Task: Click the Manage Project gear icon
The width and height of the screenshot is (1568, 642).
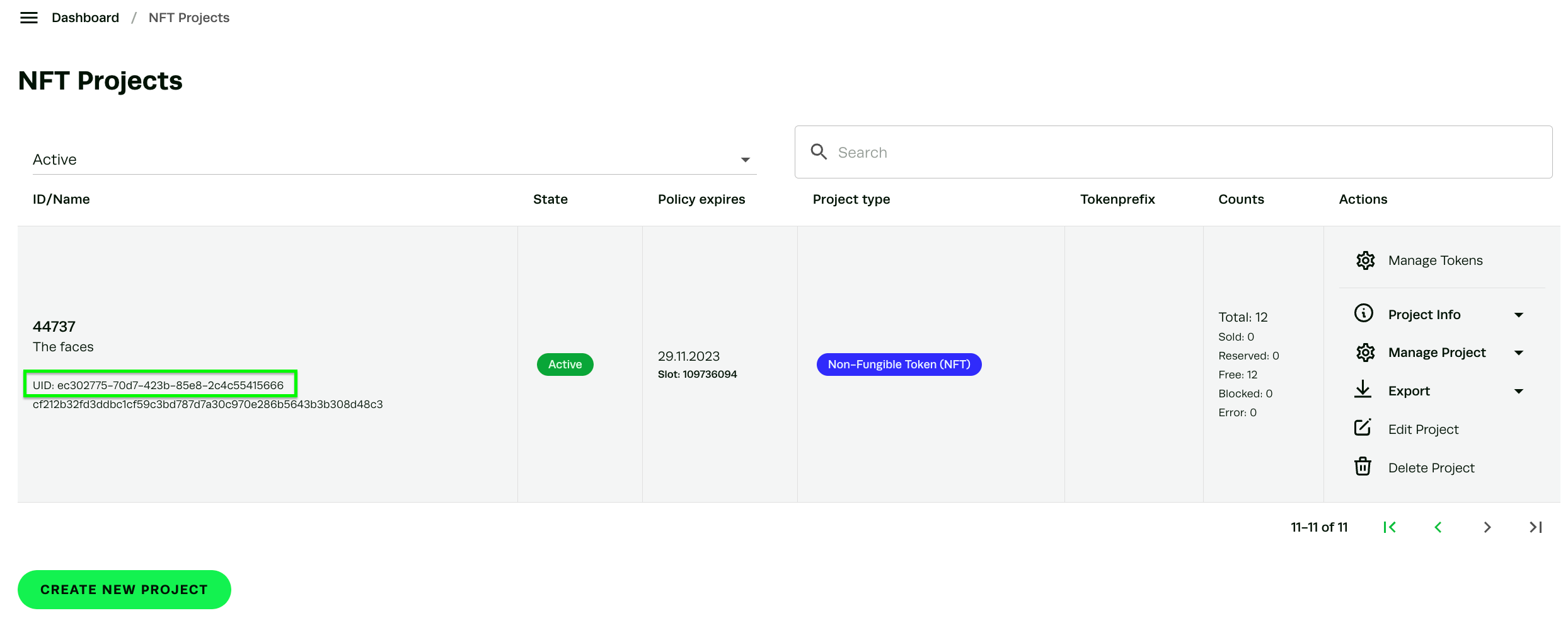Action: (1365, 353)
